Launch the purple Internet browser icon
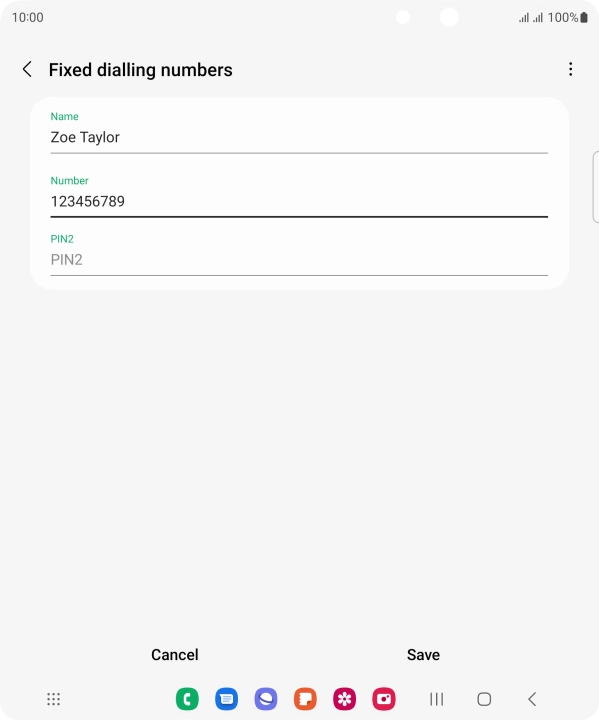 pyautogui.click(x=266, y=699)
